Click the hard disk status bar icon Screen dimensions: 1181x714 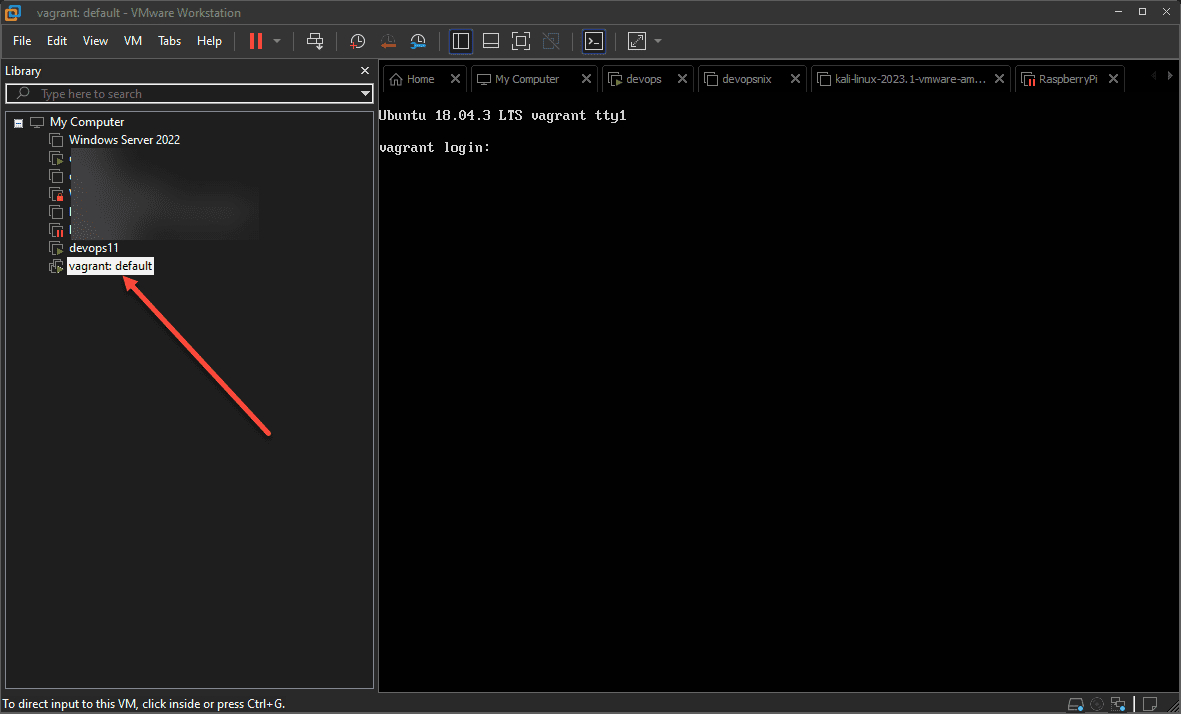click(1076, 704)
